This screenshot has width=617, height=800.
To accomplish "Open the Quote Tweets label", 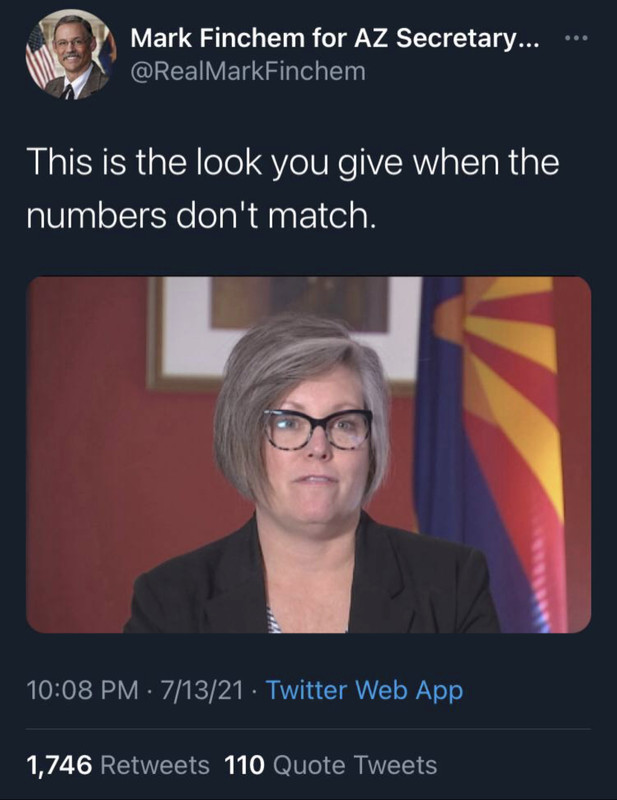I will tap(355, 765).
